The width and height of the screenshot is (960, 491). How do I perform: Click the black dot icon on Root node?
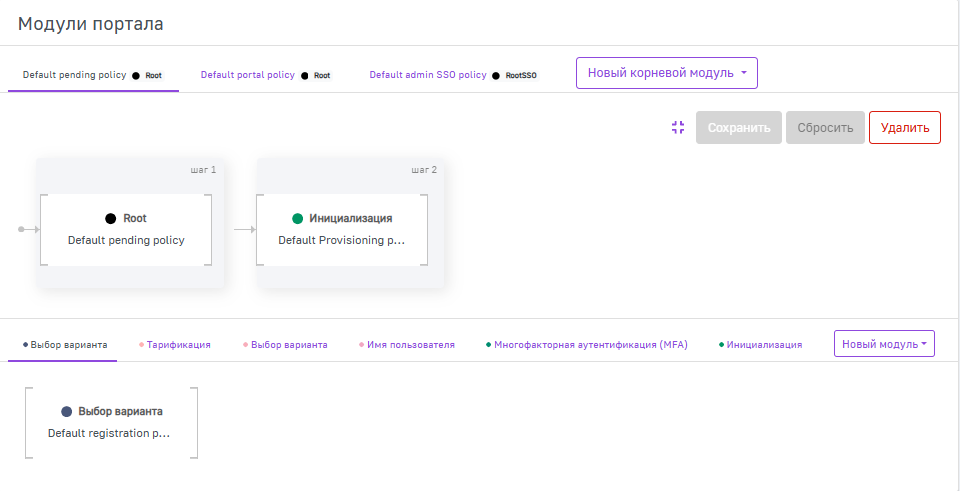click(x=110, y=218)
